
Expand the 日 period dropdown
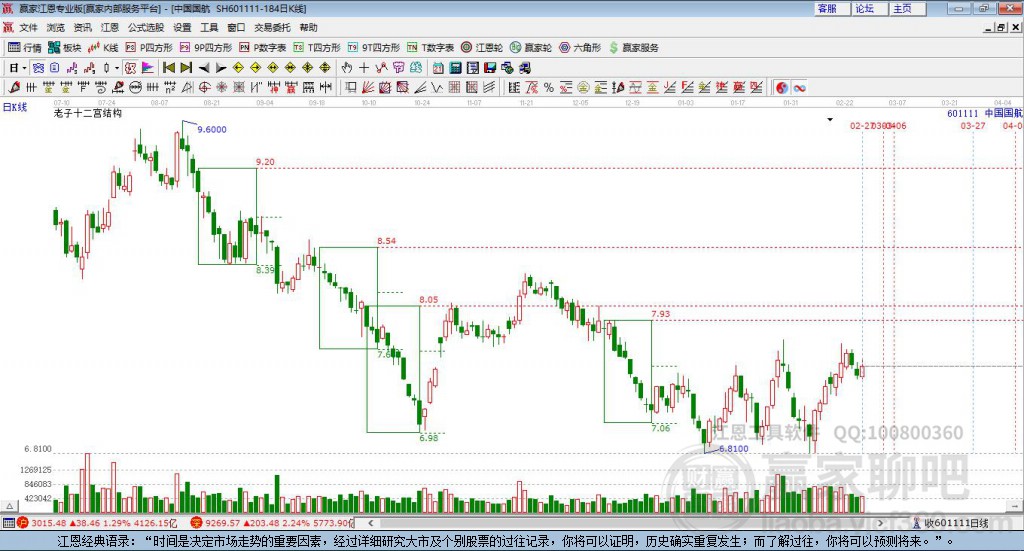24,68
